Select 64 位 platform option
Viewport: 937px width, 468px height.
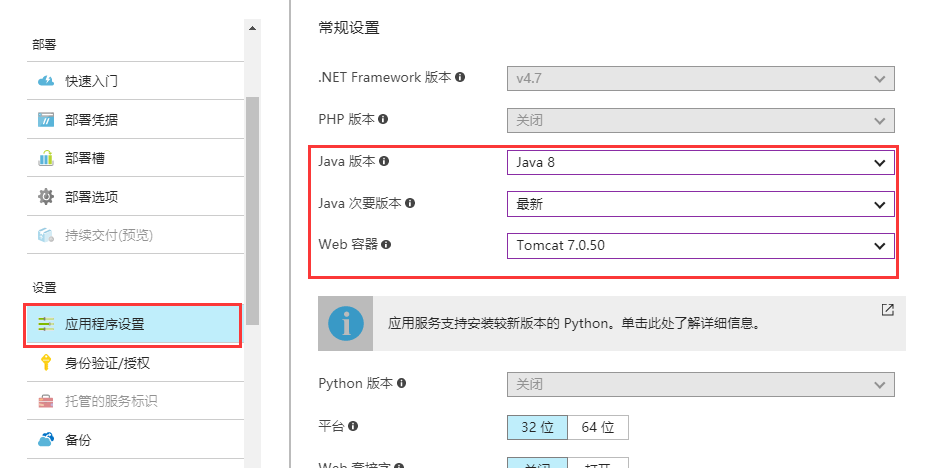pyautogui.click(x=598, y=427)
